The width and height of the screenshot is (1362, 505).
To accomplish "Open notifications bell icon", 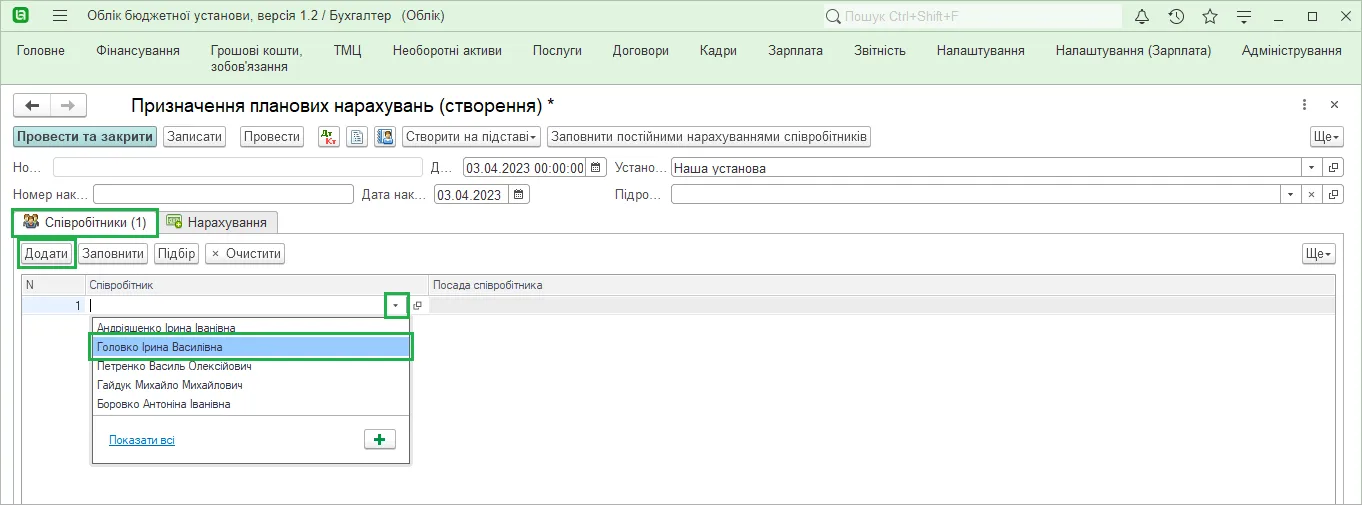I will [1142, 16].
